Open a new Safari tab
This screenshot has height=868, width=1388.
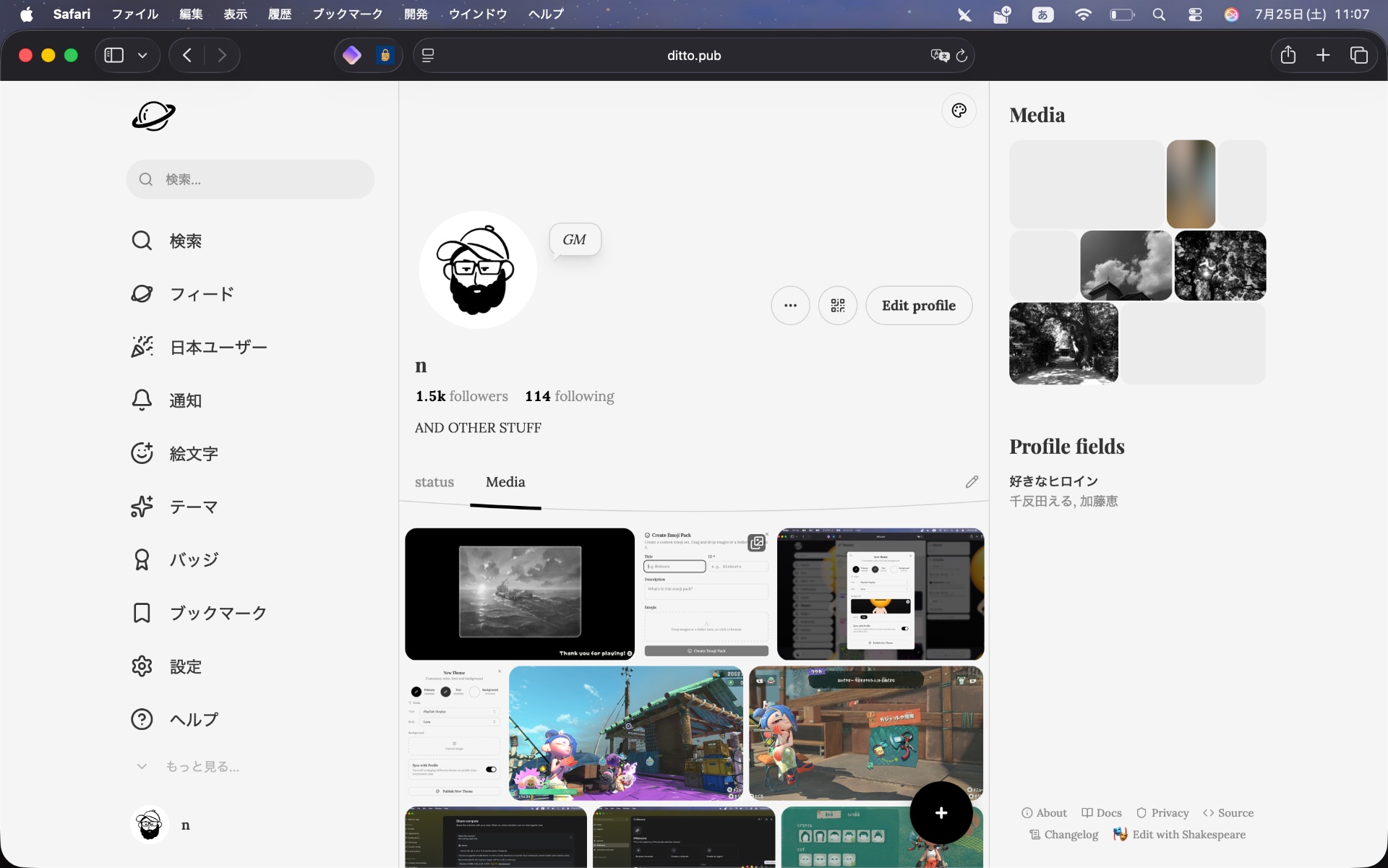(x=1323, y=55)
